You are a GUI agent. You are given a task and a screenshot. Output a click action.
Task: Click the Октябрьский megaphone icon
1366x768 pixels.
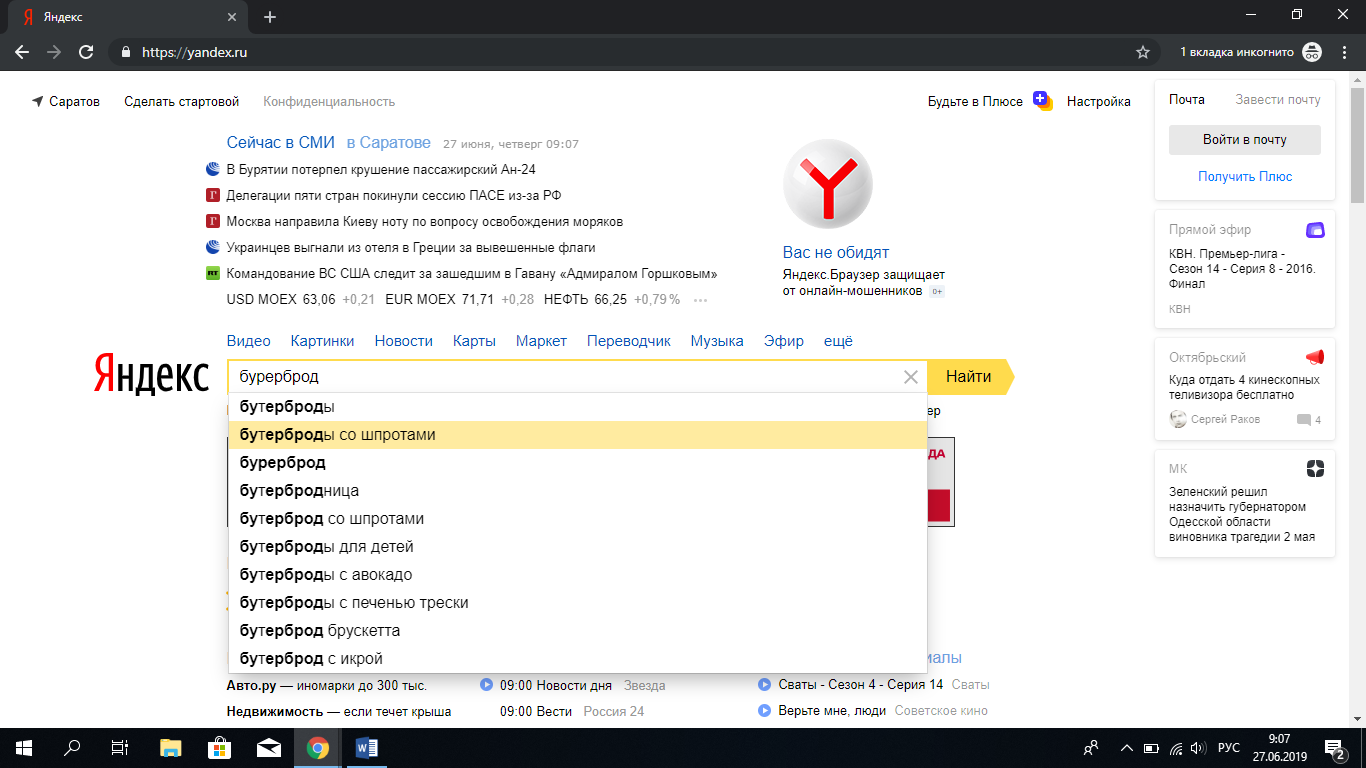click(x=1315, y=357)
